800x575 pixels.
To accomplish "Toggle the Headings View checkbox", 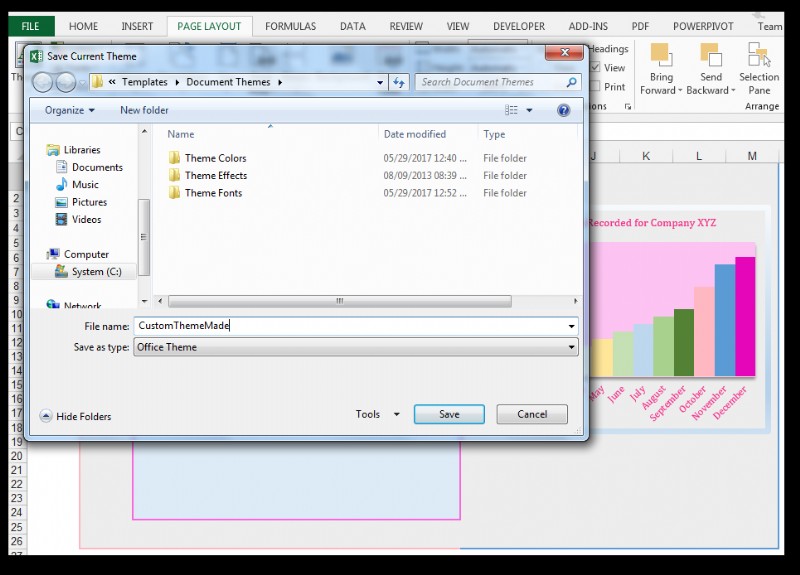I will [x=595, y=67].
